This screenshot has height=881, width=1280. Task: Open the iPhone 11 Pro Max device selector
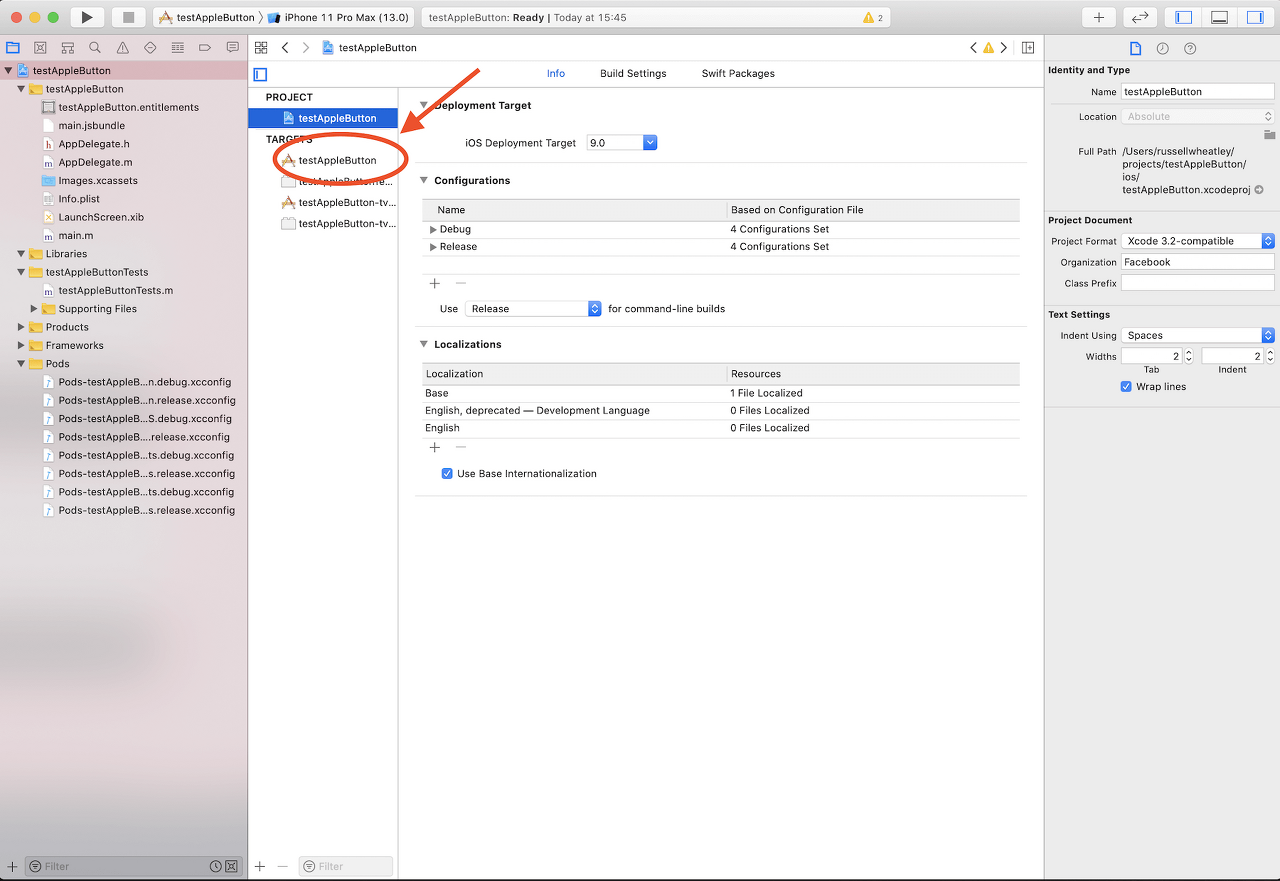coord(338,18)
